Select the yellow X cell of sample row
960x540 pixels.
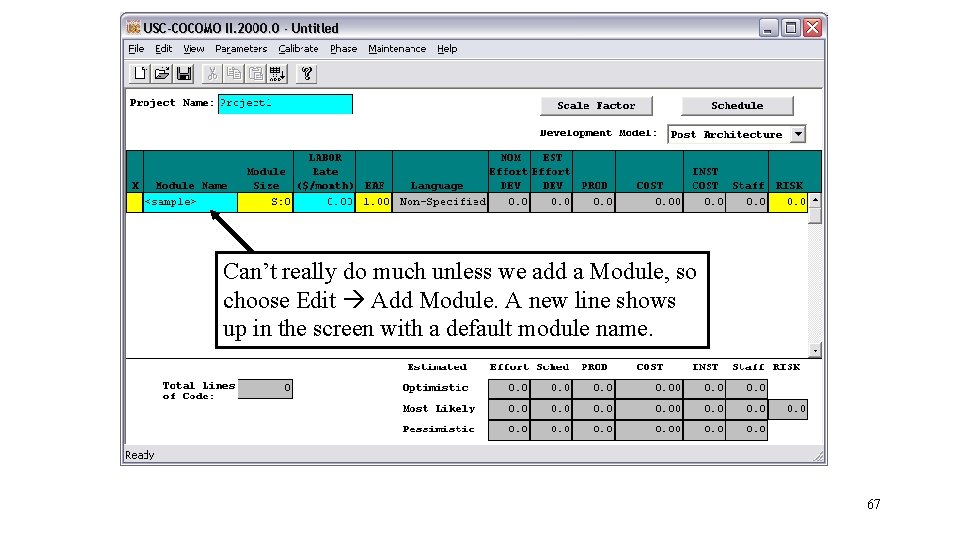134,202
